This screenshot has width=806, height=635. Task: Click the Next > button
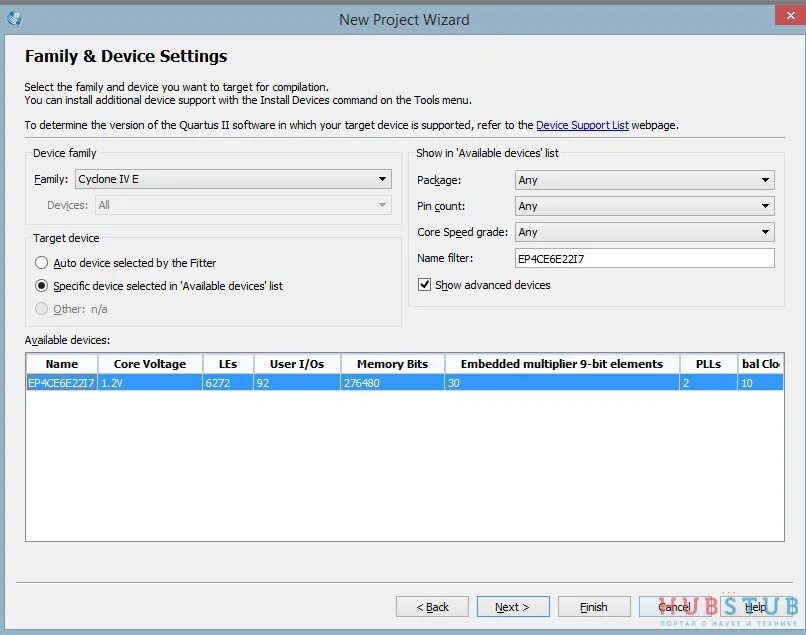click(x=513, y=607)
